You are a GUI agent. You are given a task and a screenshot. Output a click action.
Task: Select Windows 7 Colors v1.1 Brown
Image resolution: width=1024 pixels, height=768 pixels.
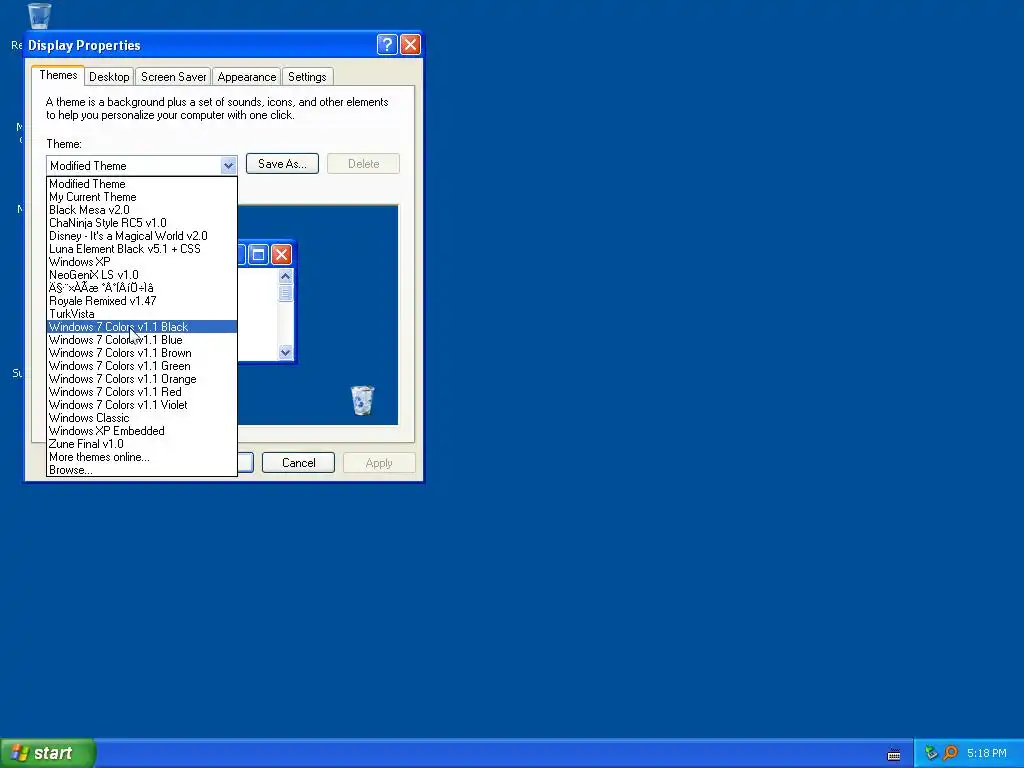[142, 353]
